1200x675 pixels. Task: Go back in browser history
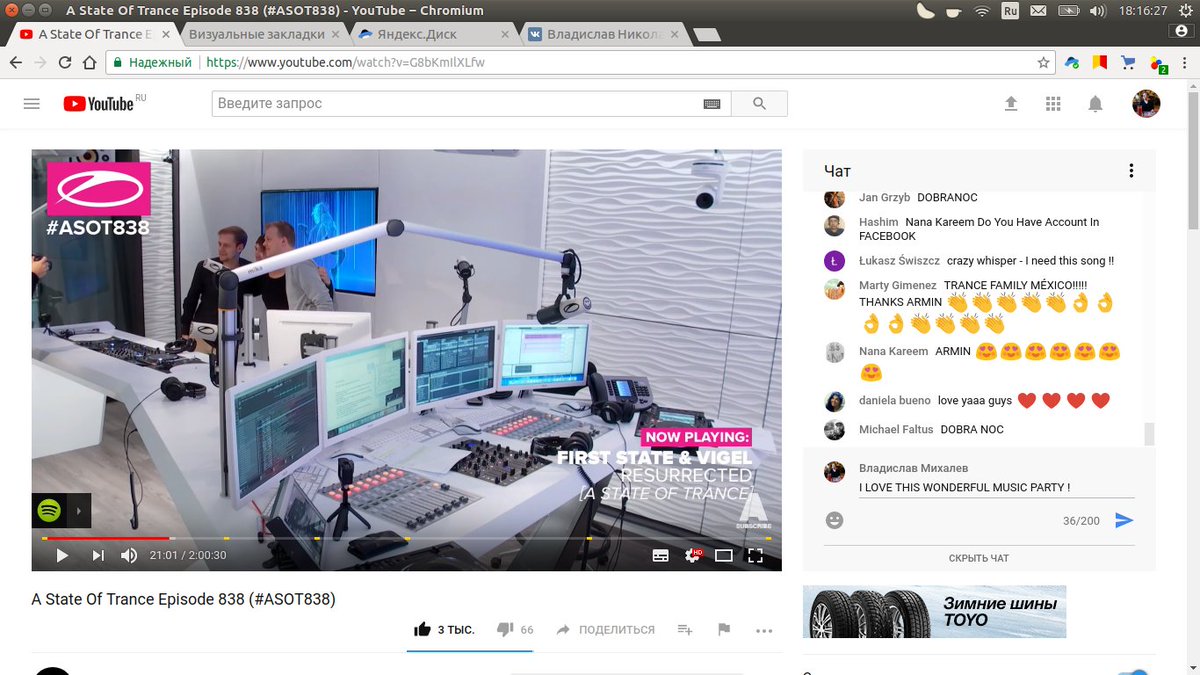click(15, 62)
